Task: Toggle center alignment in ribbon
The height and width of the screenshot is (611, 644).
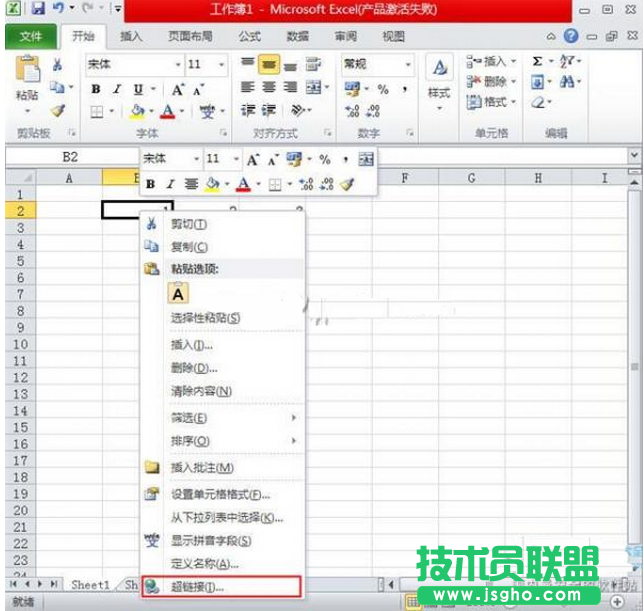Action: (269, 87)
